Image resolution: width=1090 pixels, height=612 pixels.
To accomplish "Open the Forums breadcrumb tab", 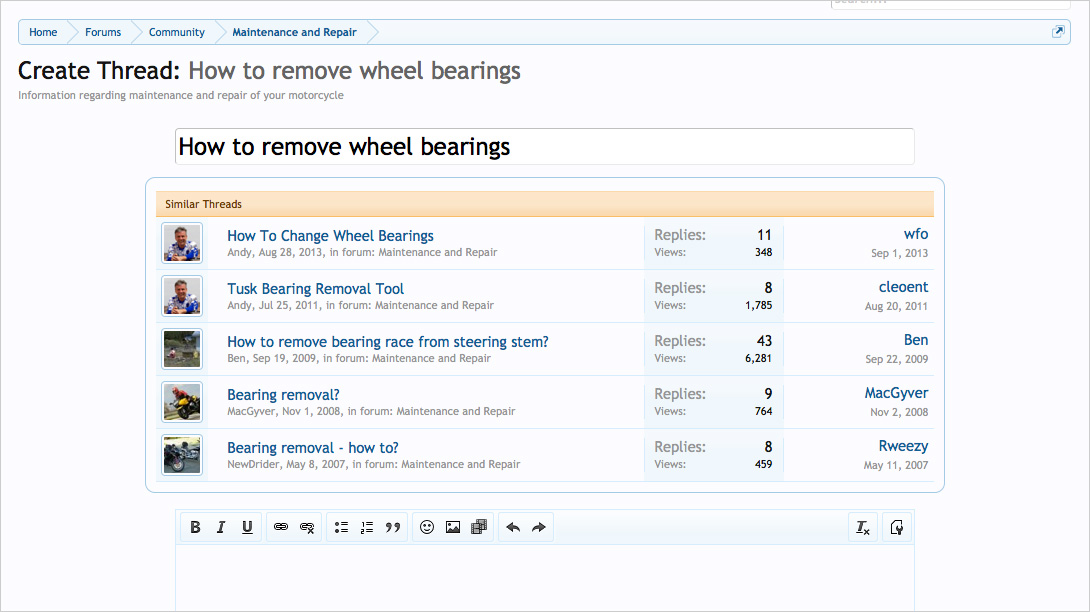I will point(103,32).
